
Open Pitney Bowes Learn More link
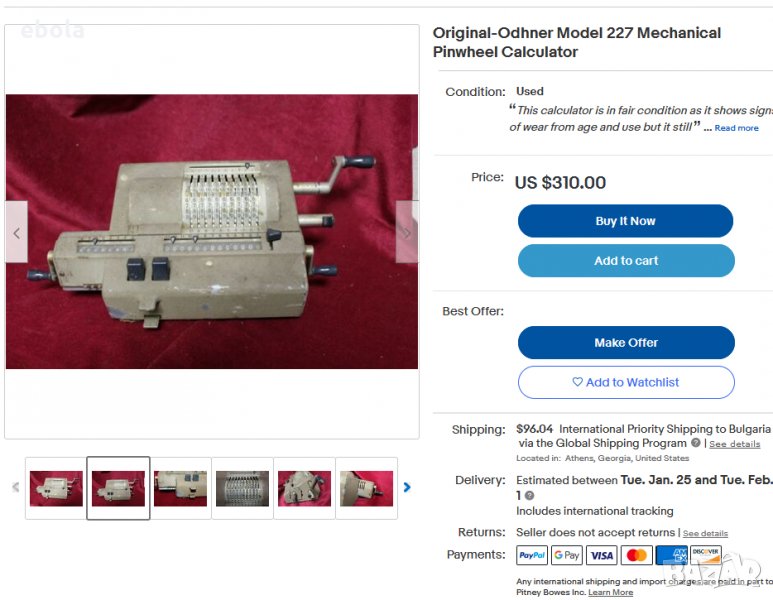click(x=610, y=592)
